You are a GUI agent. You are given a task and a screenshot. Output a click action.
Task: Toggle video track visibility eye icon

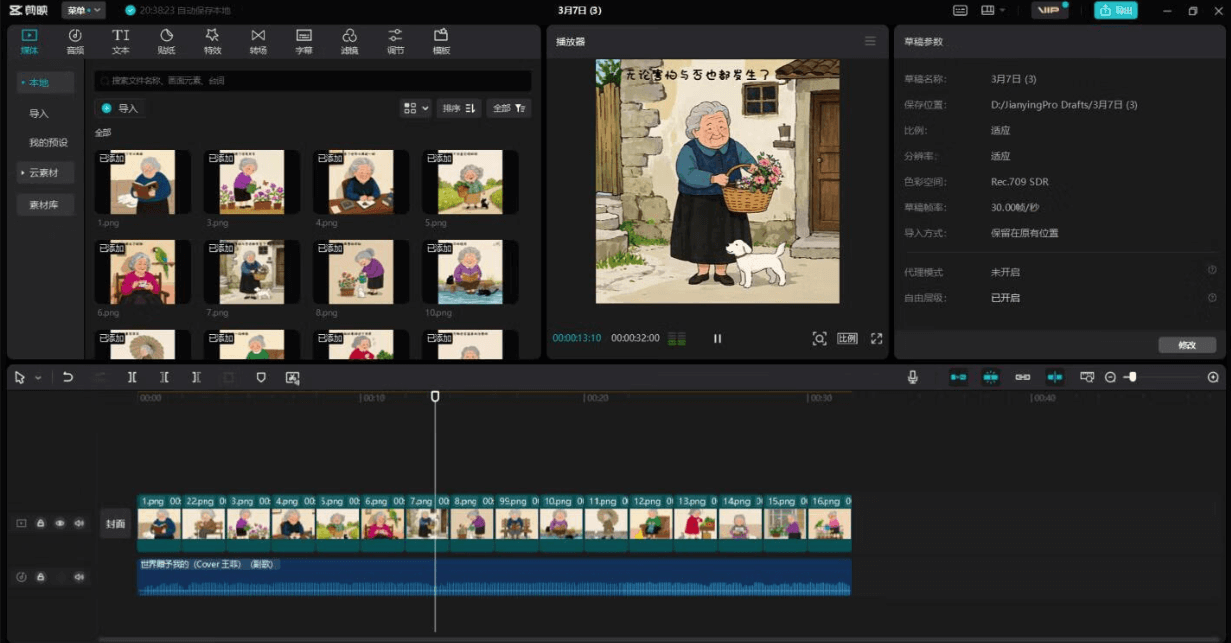pos(60,523)
